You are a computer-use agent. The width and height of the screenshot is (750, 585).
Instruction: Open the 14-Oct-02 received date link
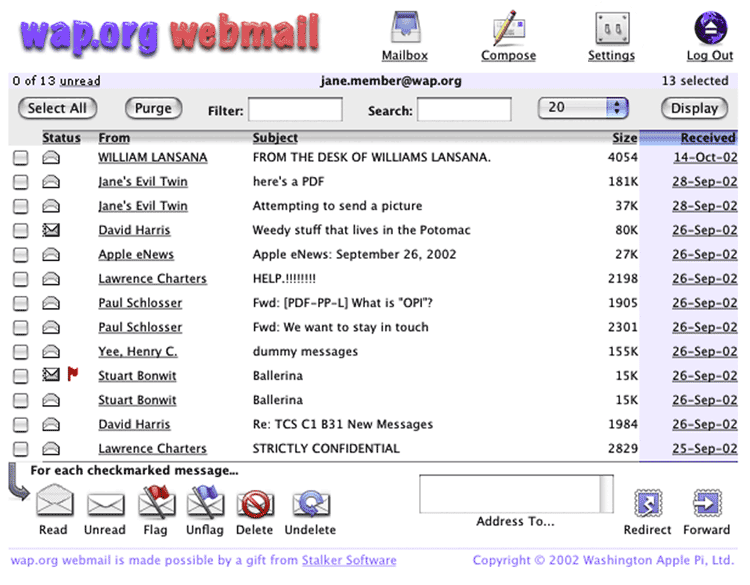point(706,157)
